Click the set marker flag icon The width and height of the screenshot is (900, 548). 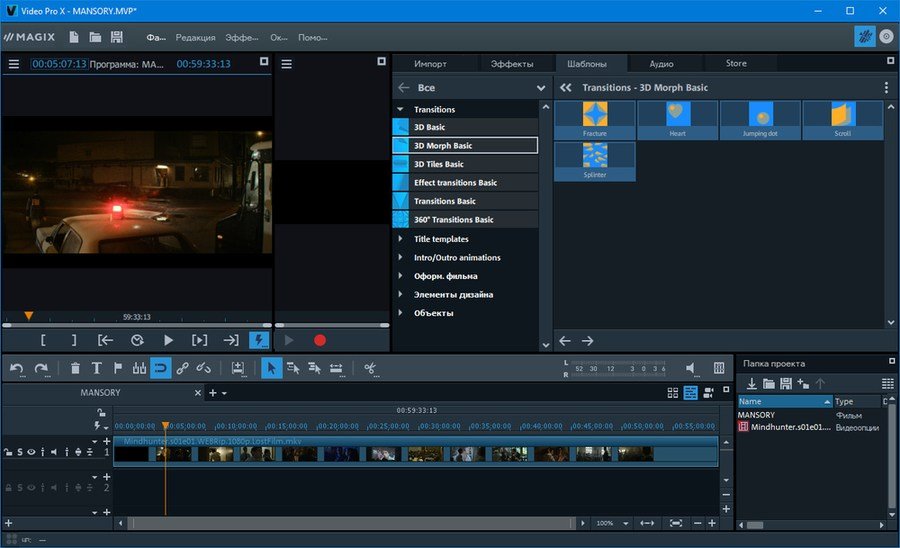click(x=118, y=368)
